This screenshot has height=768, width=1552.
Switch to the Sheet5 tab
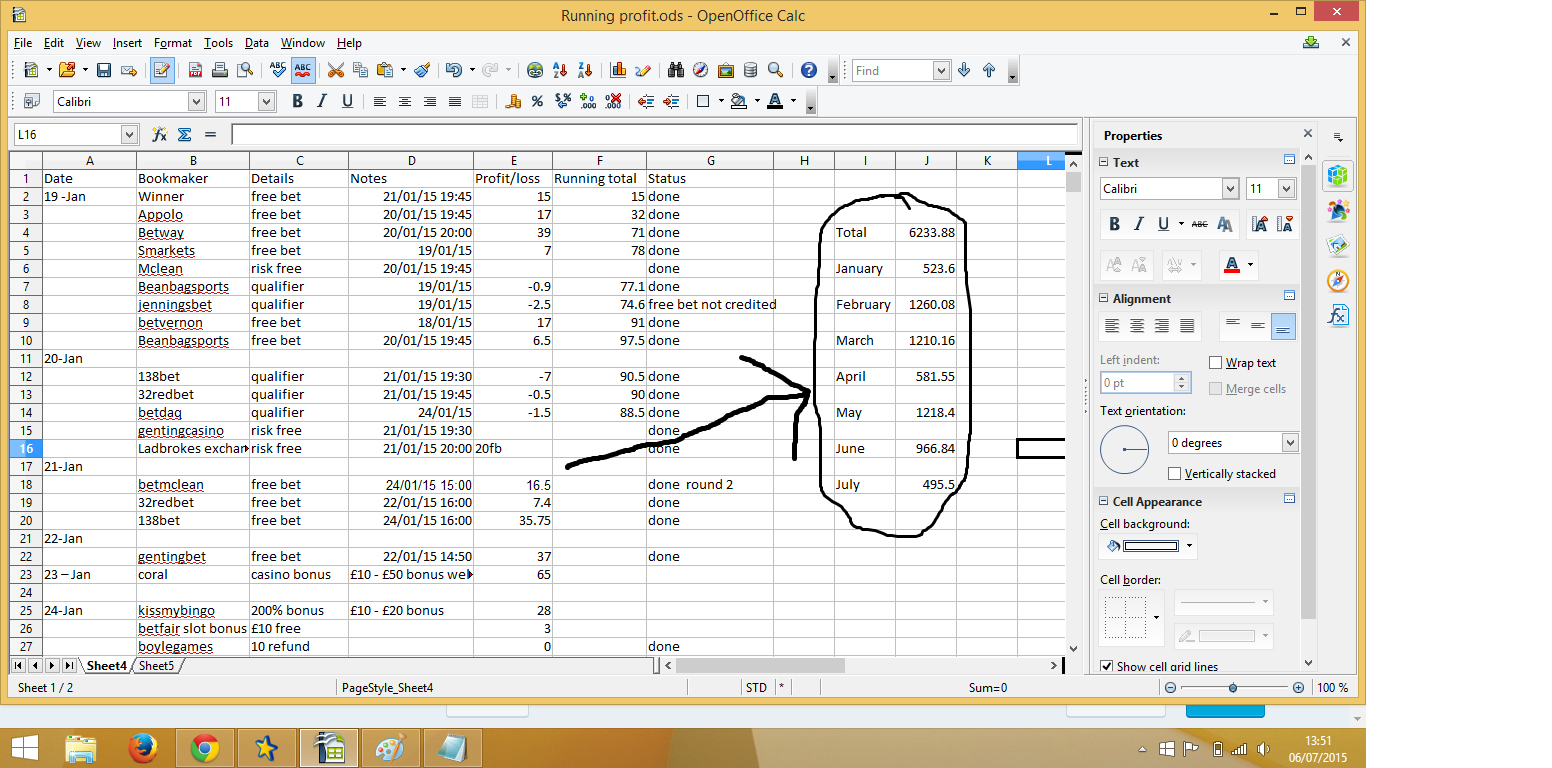156,665
